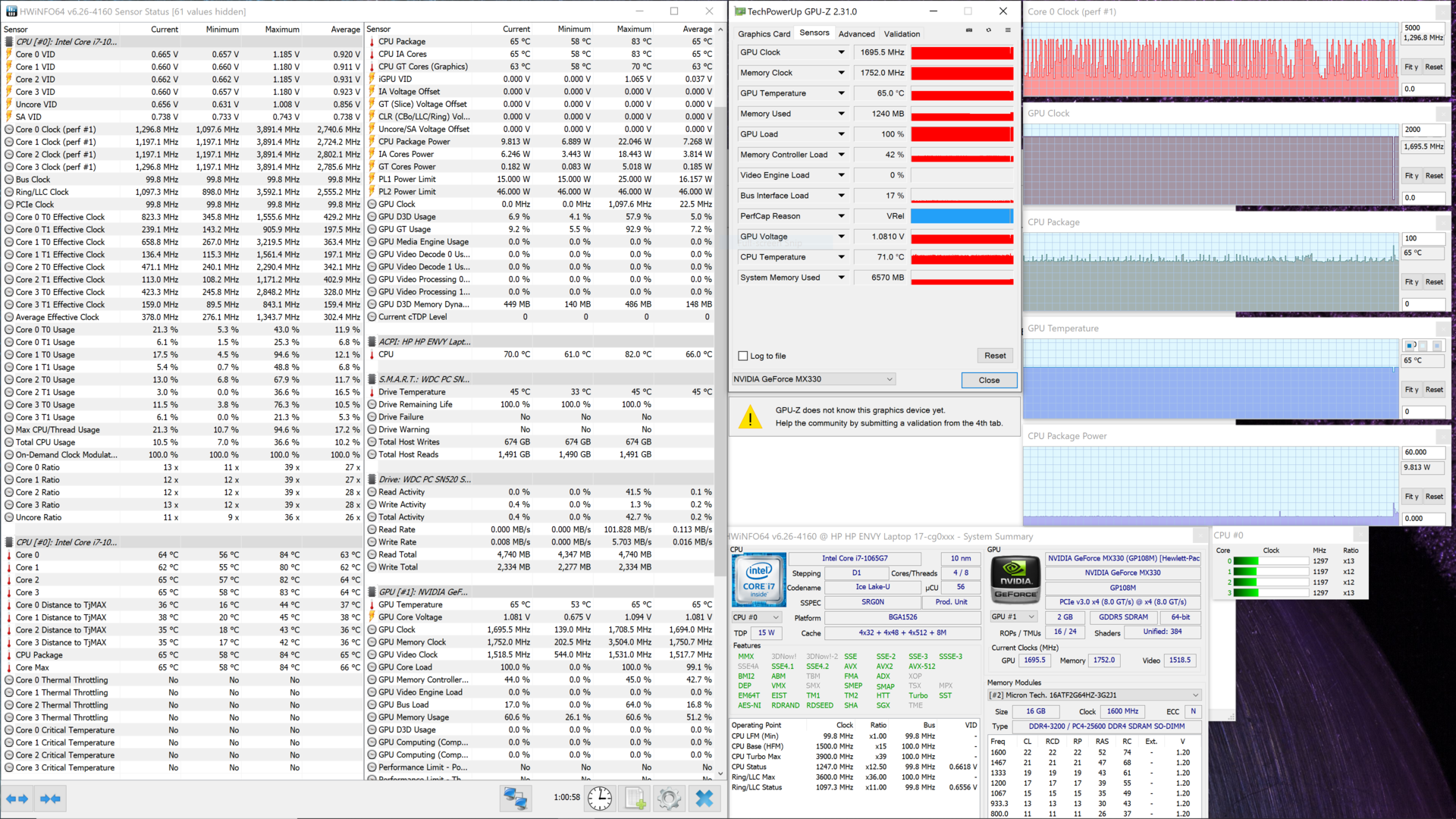Select the Ring/LLC Clock sensor row
The width and height of the screenshot is (1456, 819).
point(182,192)
